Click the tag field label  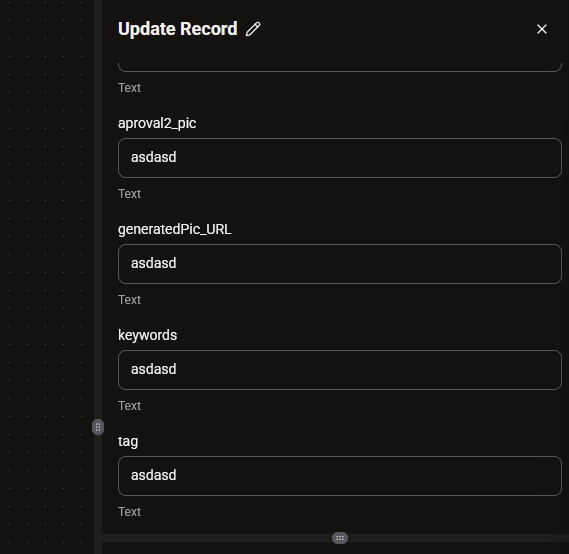[128, 442]
